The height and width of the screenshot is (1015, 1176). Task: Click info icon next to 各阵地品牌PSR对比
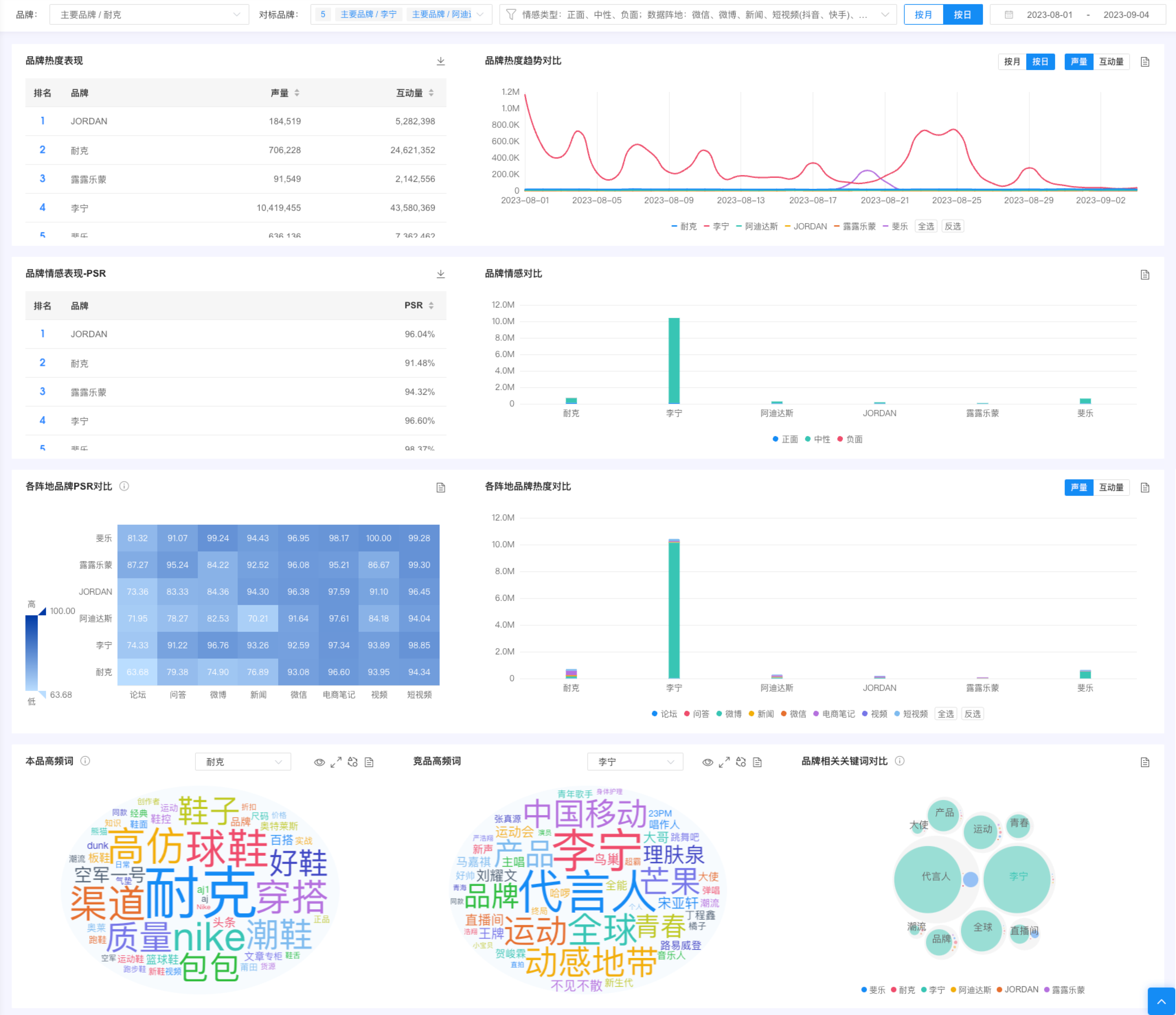(124, 486)
